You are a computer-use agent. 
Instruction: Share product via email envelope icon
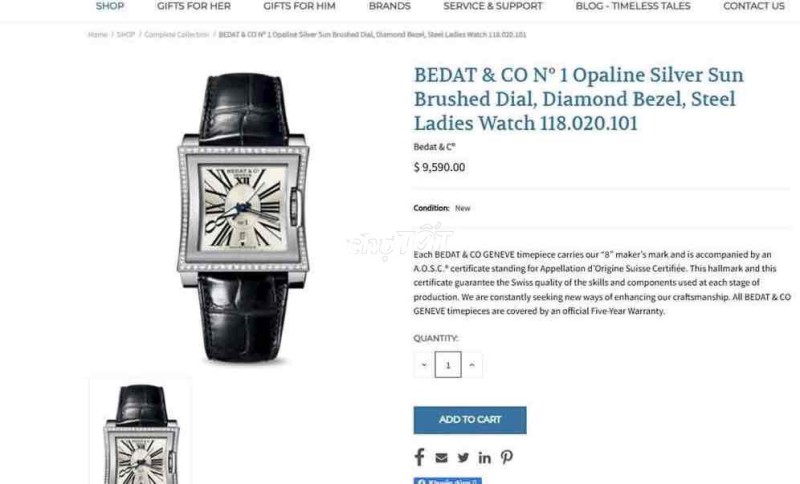(x=441, y=458)
